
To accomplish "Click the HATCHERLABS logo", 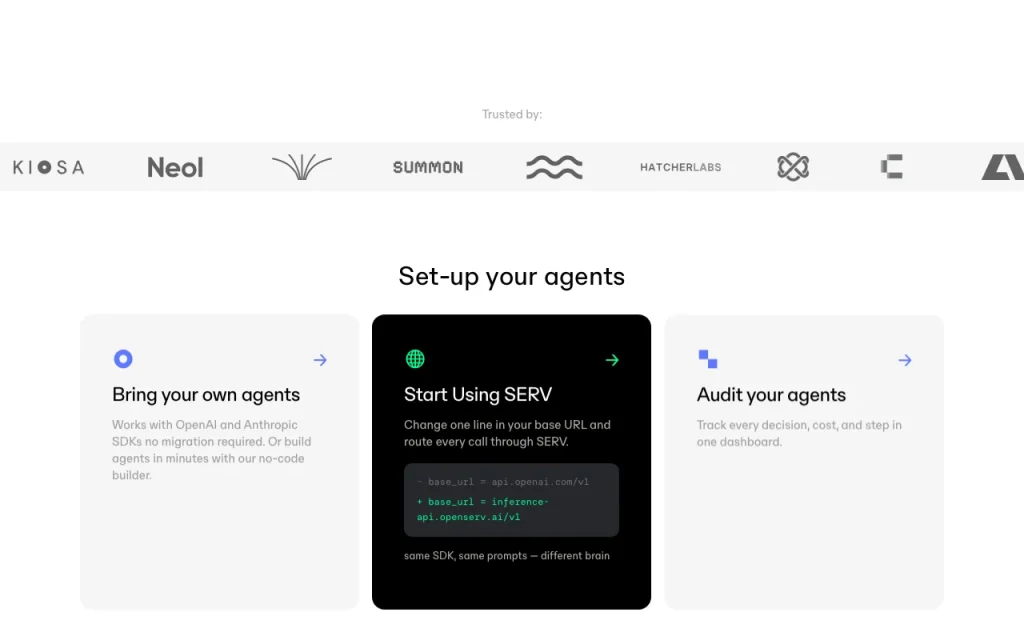I will click(680, 167).
